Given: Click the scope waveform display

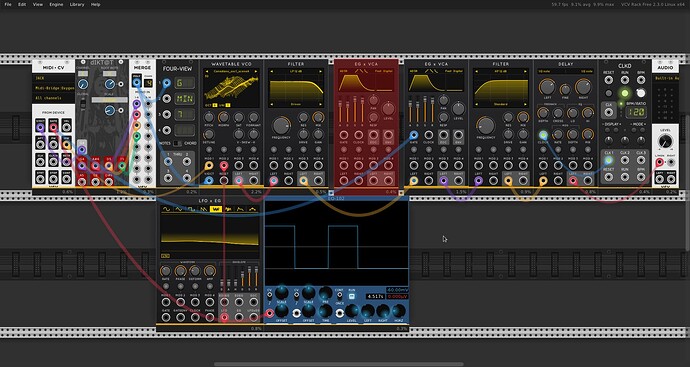Looking at the screenshot, I should [x=336, y=243].
